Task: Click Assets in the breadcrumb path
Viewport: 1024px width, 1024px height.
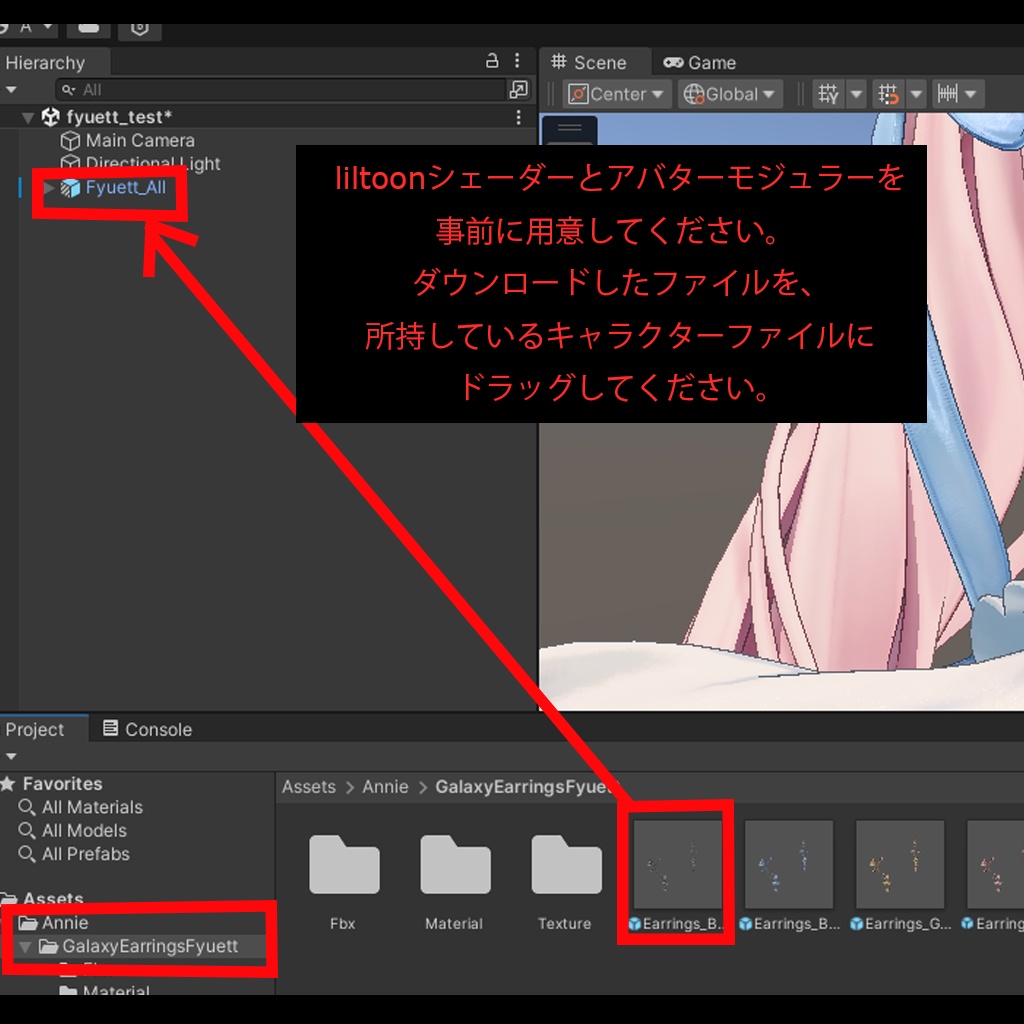Action: pyautogui.click(x=309, y=787)
